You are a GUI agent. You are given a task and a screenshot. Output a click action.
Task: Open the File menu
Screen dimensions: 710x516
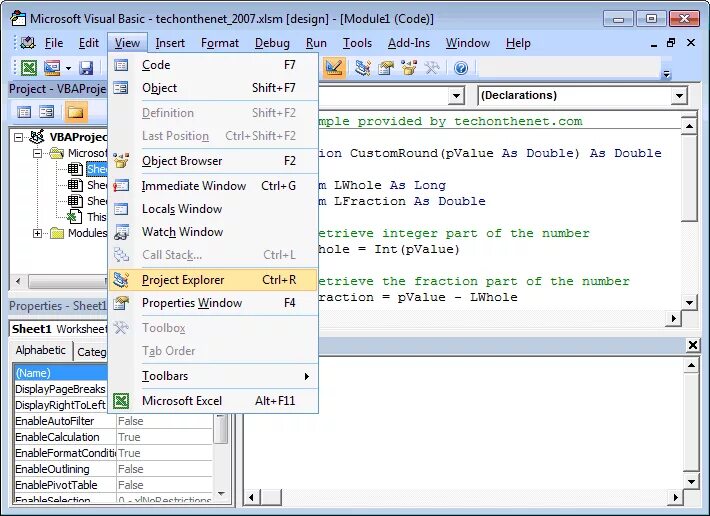[54, 43]
